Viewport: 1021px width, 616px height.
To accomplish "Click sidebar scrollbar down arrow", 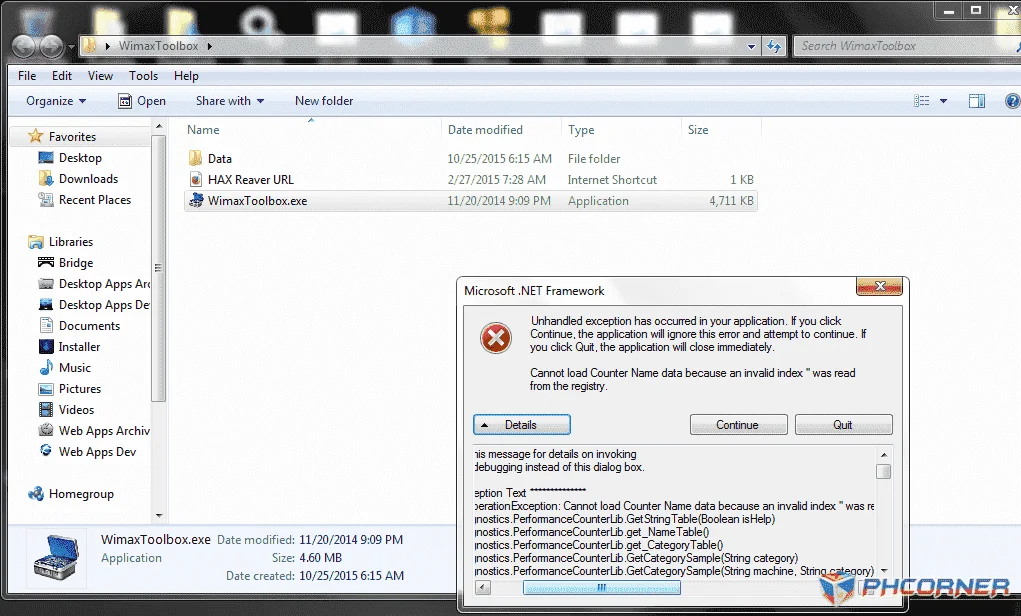I will pyautogui.click(x=159, y=516).
